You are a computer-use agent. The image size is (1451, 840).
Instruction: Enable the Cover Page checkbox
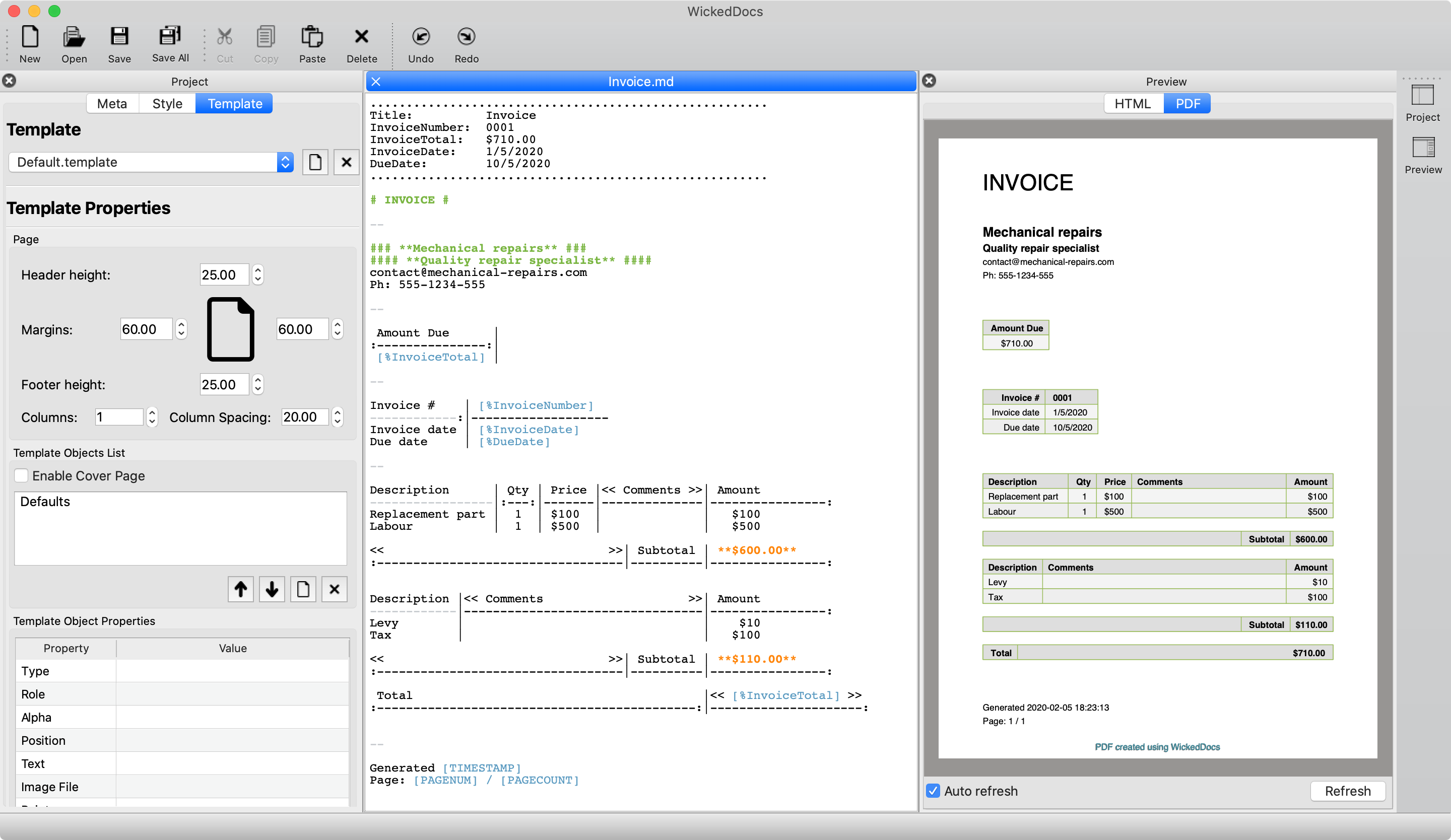pyautogui.click(x=21, y=476)
